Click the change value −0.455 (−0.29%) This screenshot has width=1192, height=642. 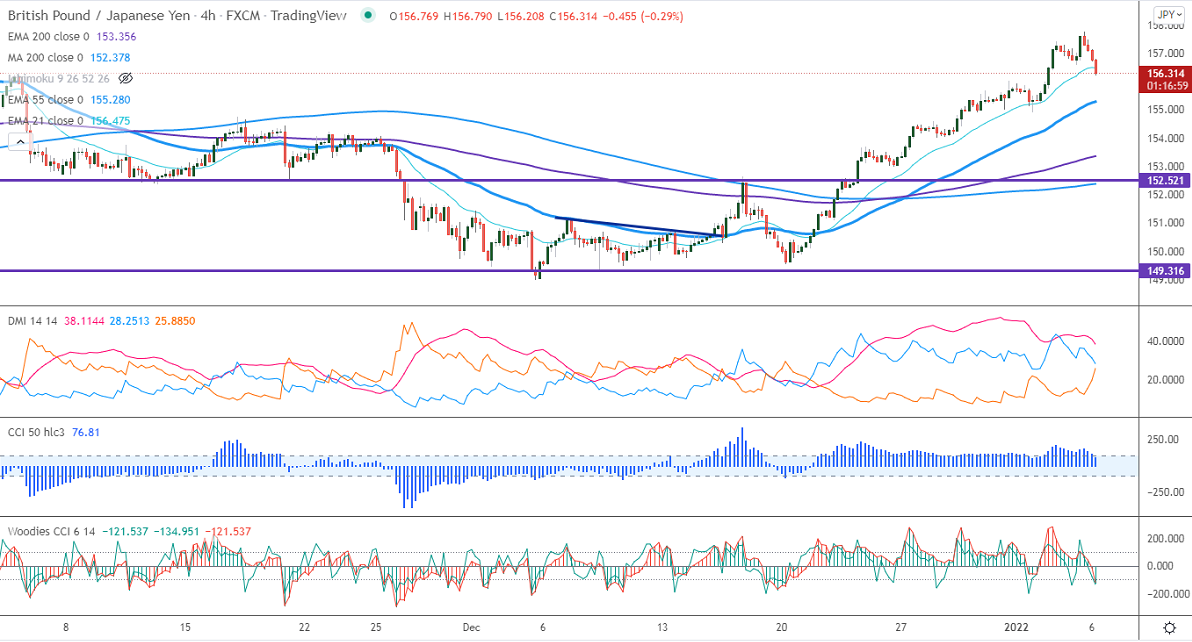[x=643, y=16]
